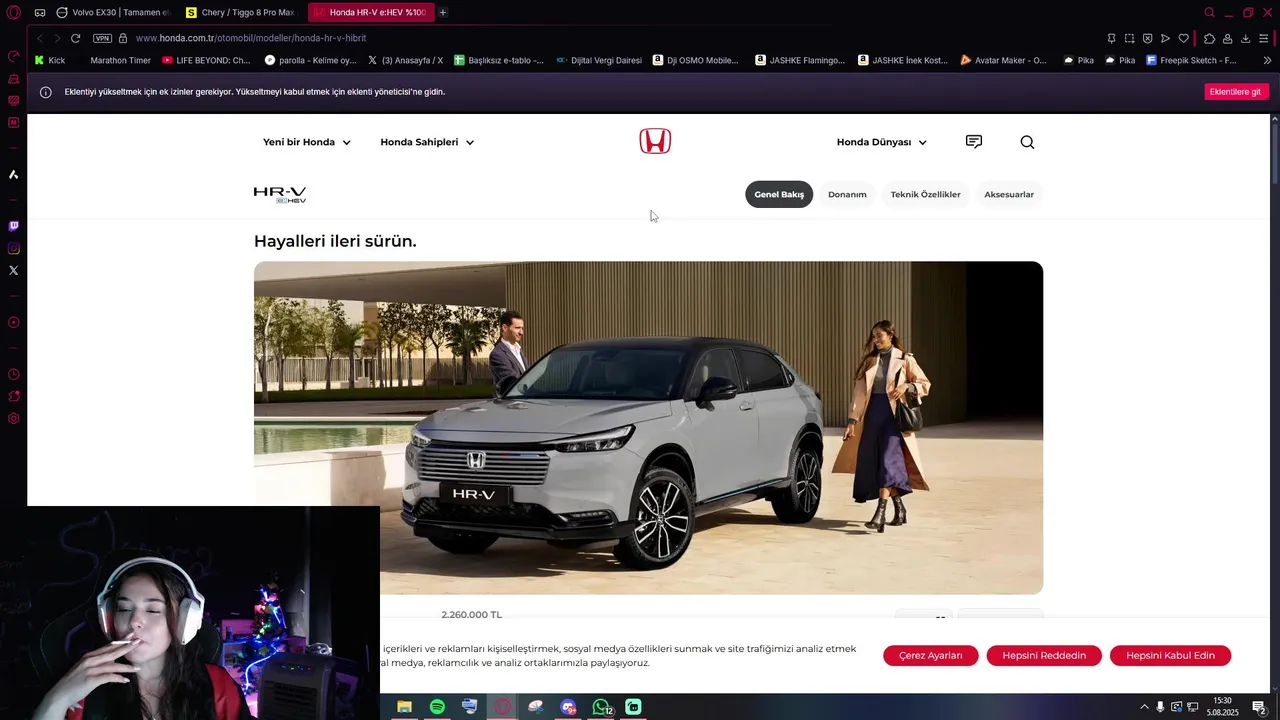This screenshot has height=720, width=1280.
Task: Open the Dji OSMO Mobile bookmark
Action: (x=696, y=60)
